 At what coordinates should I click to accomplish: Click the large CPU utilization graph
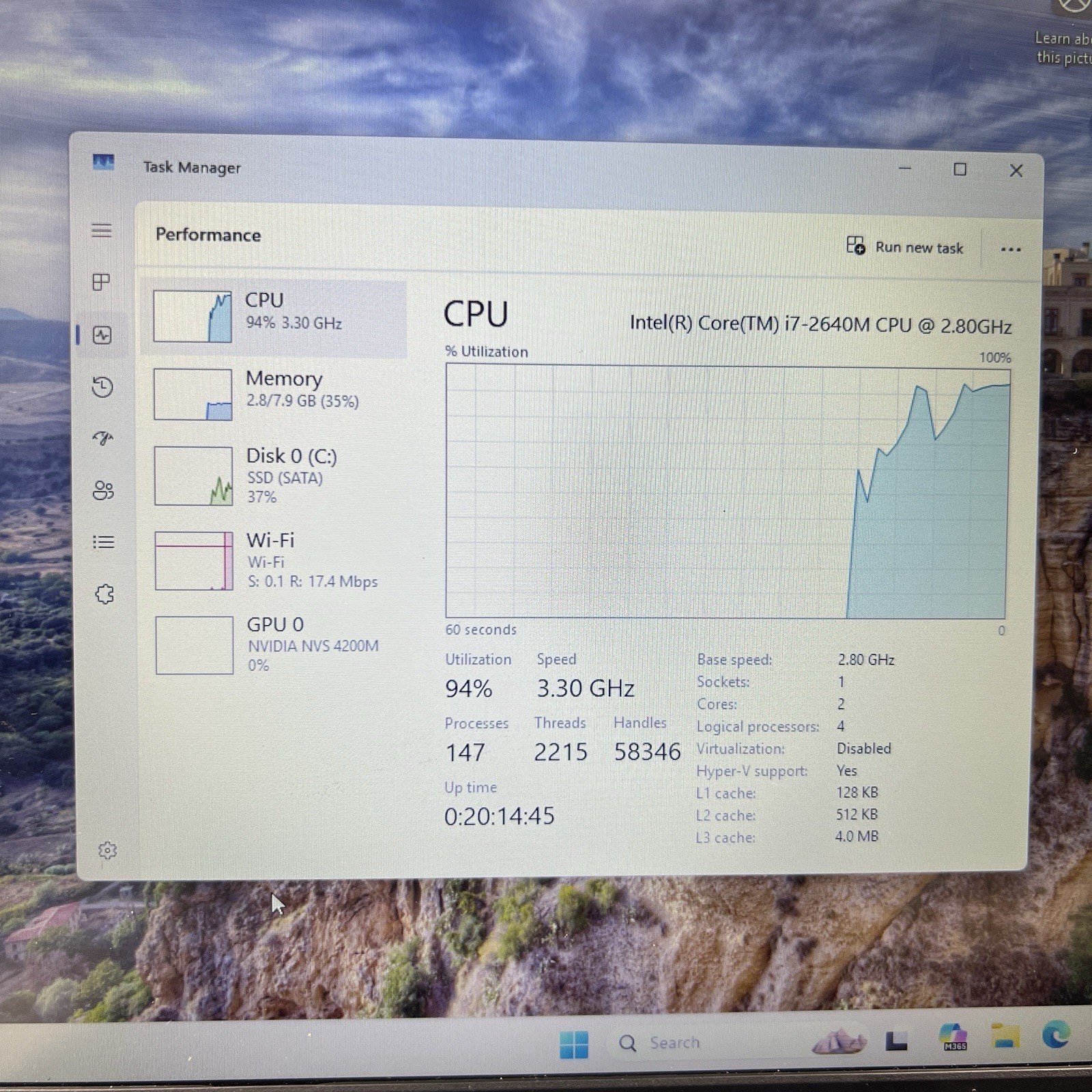(x=728, y=491)
